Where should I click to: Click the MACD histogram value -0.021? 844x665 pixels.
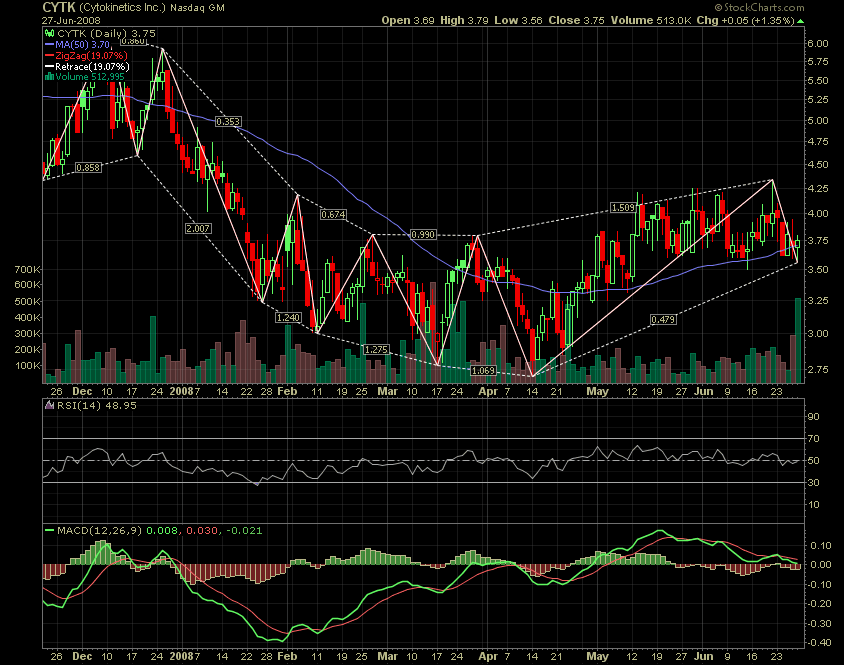244,530
